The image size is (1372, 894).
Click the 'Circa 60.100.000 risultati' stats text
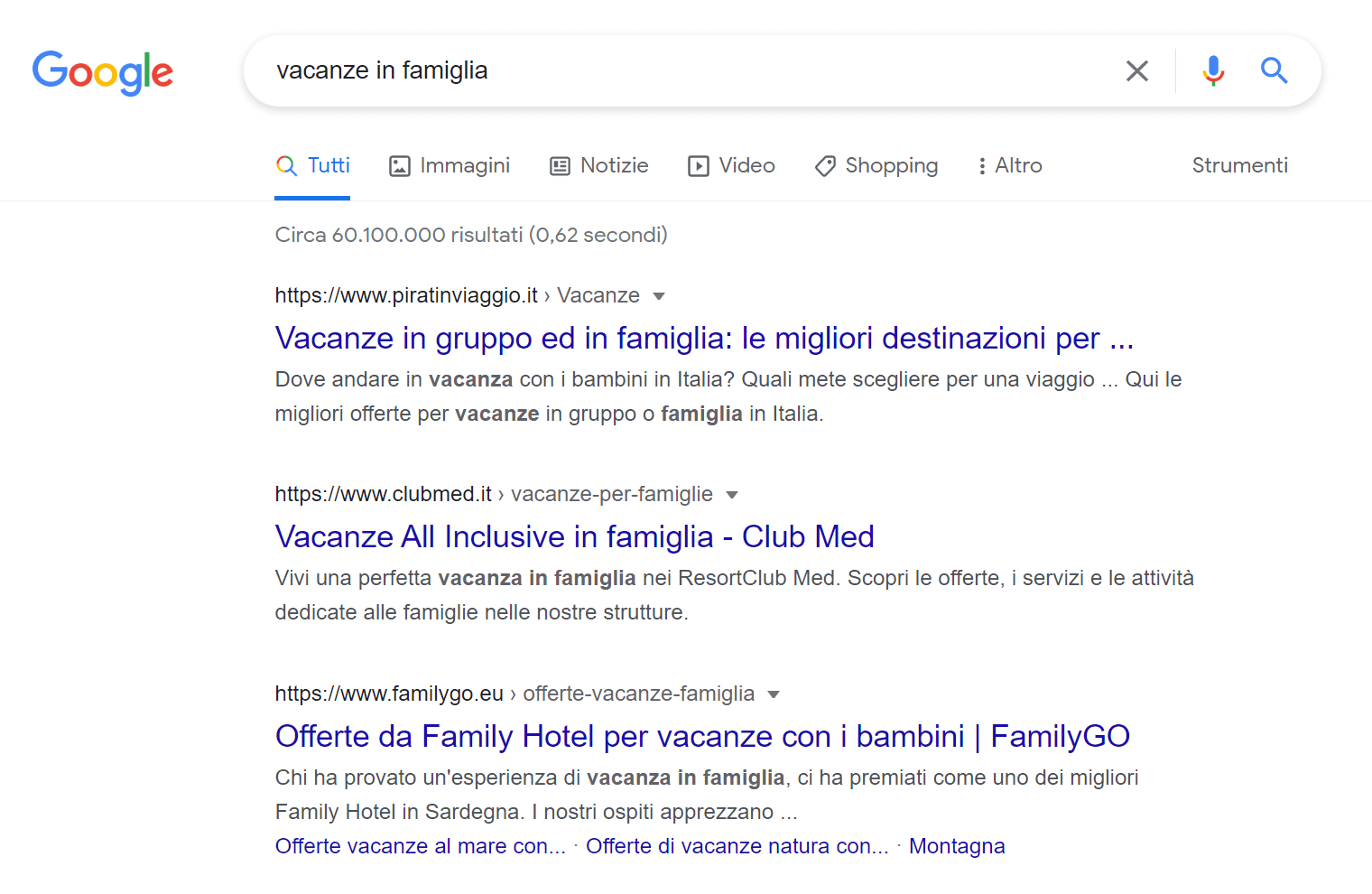pos(471,235)
